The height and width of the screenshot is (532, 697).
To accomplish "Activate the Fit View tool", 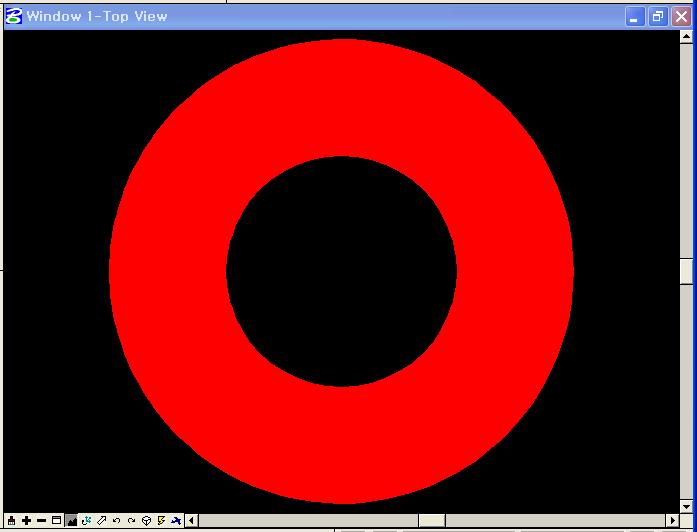I will click(71, 521).
